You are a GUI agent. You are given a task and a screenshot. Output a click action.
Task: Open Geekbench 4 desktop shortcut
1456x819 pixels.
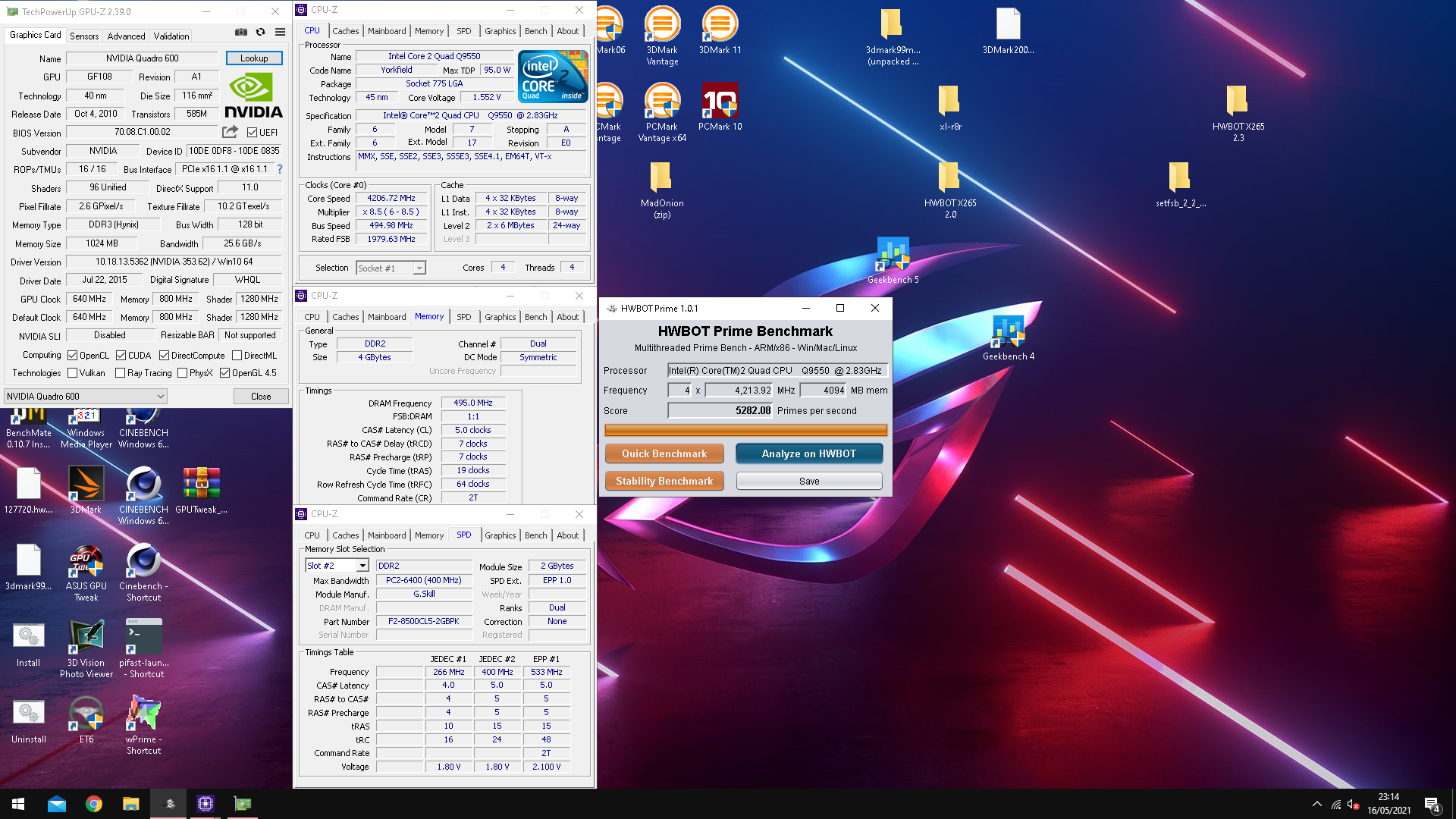pyautogui.click(x=1008, y=337)
